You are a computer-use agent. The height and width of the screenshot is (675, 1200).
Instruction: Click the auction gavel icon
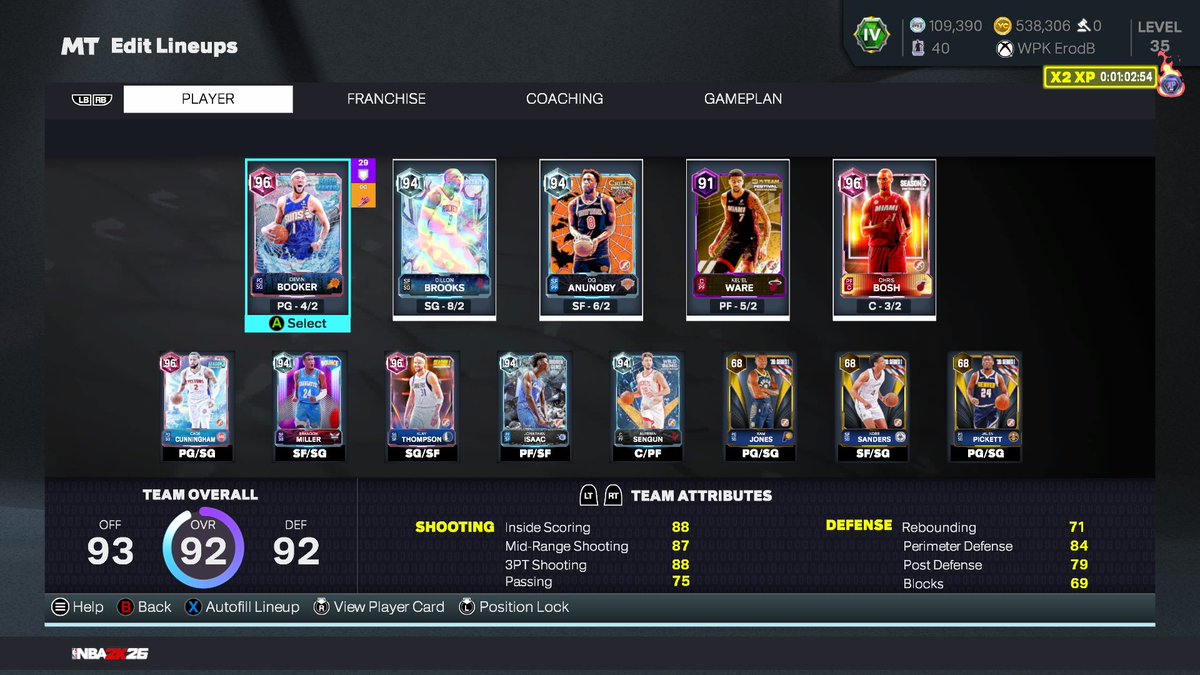[x=1083, y=26]
